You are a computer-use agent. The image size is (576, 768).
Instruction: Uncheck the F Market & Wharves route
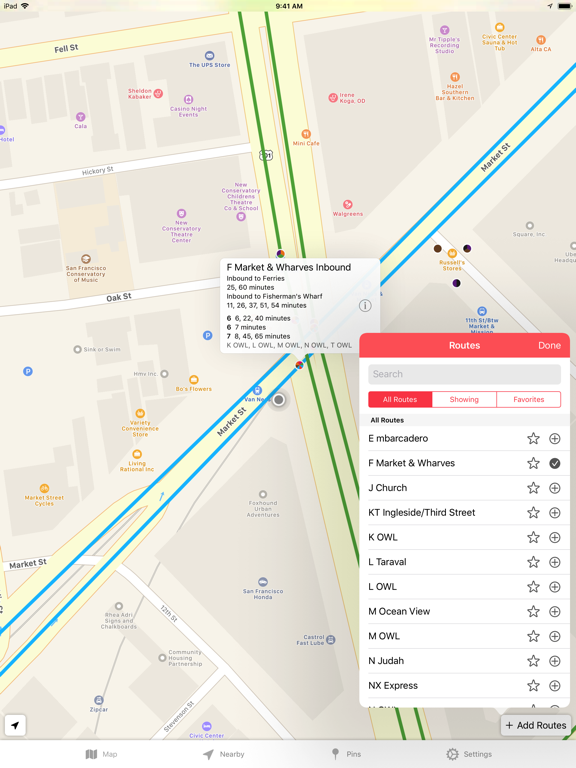click(x=554, y=463)
